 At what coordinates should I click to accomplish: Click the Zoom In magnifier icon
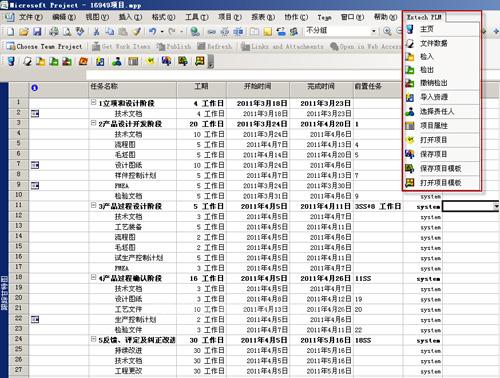[x=387, y=31]
